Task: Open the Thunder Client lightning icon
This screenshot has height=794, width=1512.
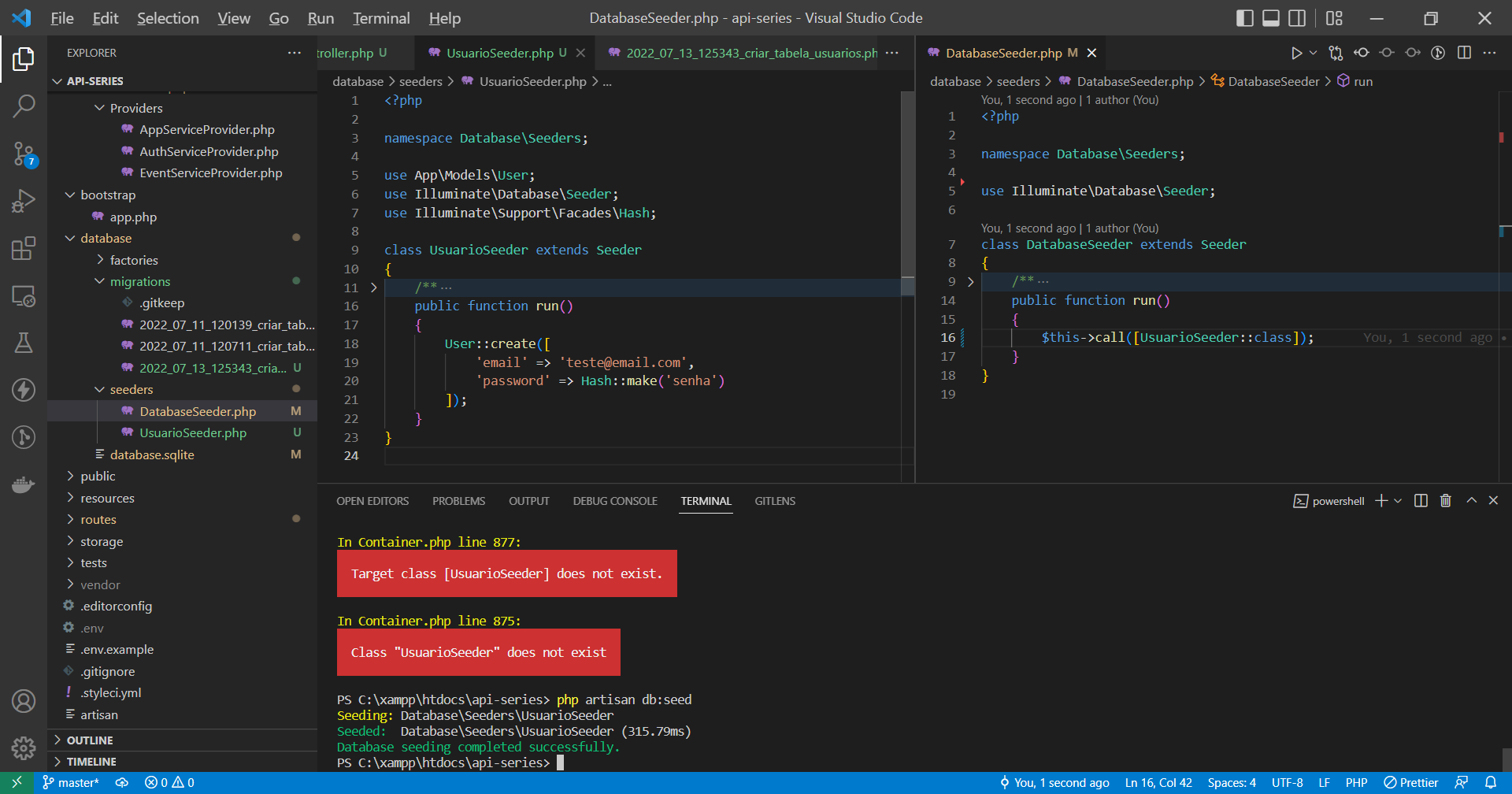Action: [x=24, y=390]
